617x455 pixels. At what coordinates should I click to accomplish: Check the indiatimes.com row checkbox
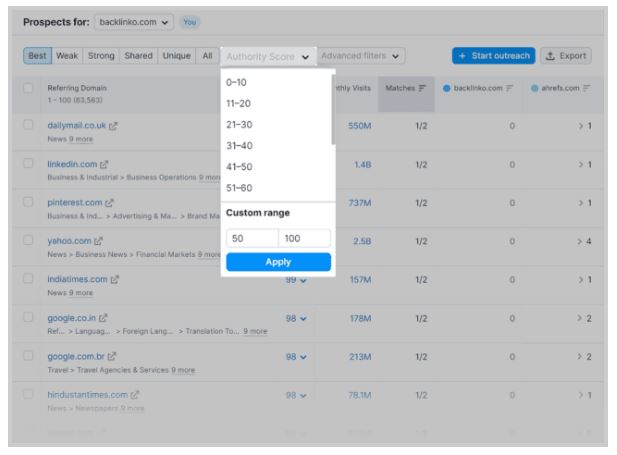click(28, 279)
